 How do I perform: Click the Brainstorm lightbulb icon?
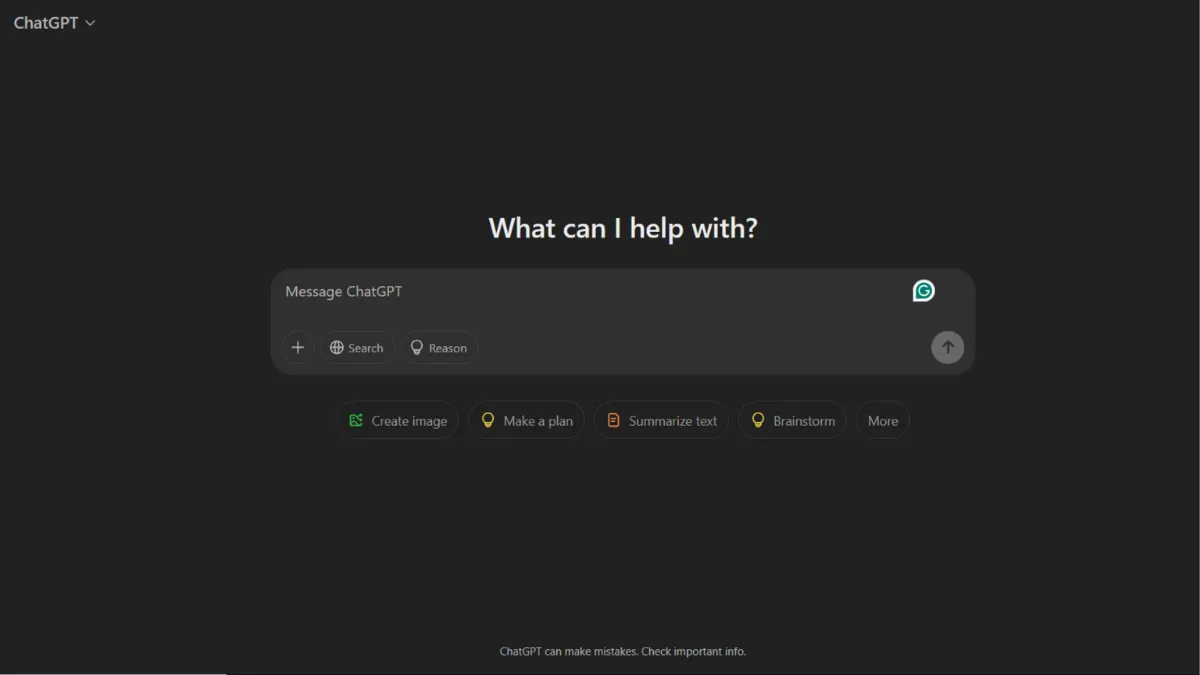[x=757, y=420]
